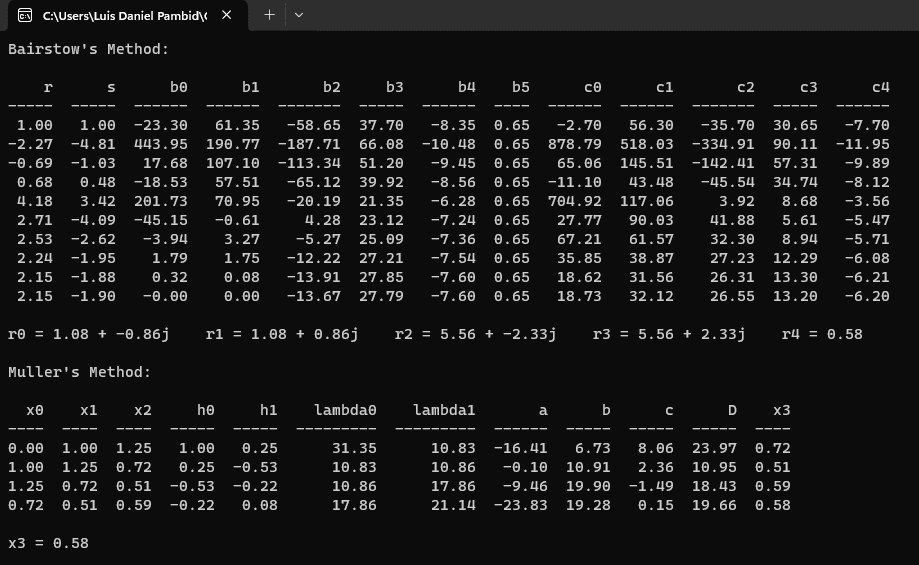
Task: Click the c4 column header
Action: point(880,87)
